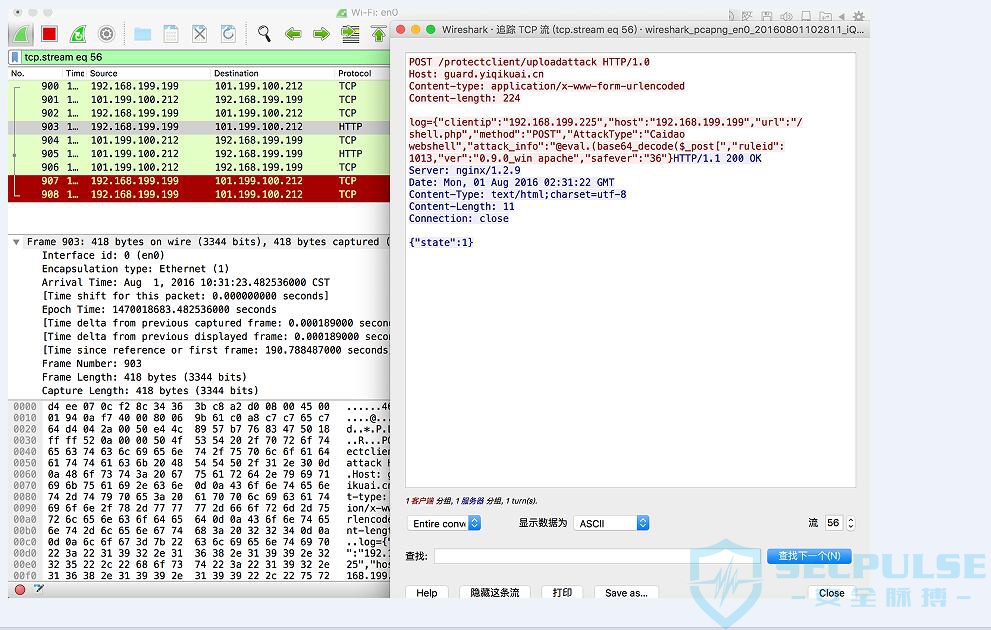This screenshot has width=991, height=630.
Task: Save the capture file from the toolbar
Action: (171, 33)
